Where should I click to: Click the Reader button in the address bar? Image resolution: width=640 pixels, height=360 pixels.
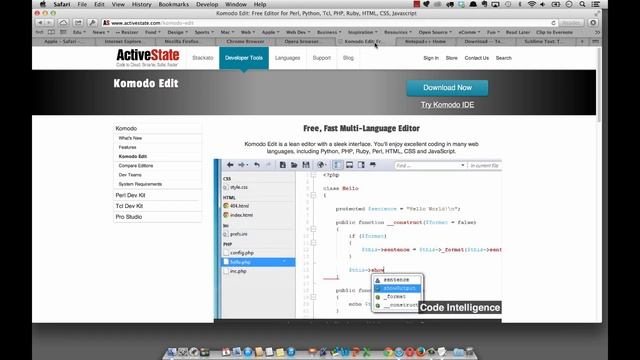[x=571, y=23]
